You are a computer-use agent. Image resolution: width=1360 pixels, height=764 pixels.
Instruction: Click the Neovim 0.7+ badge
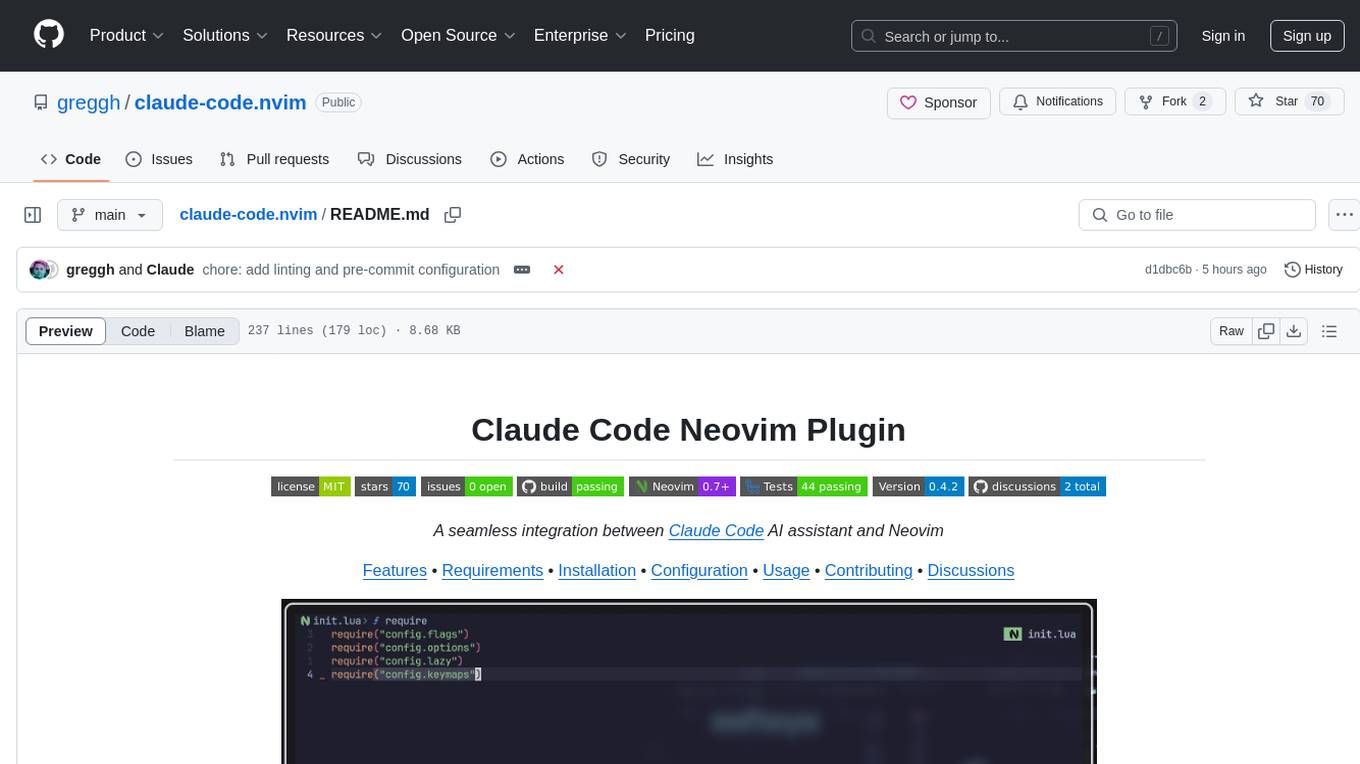(682, 487)
